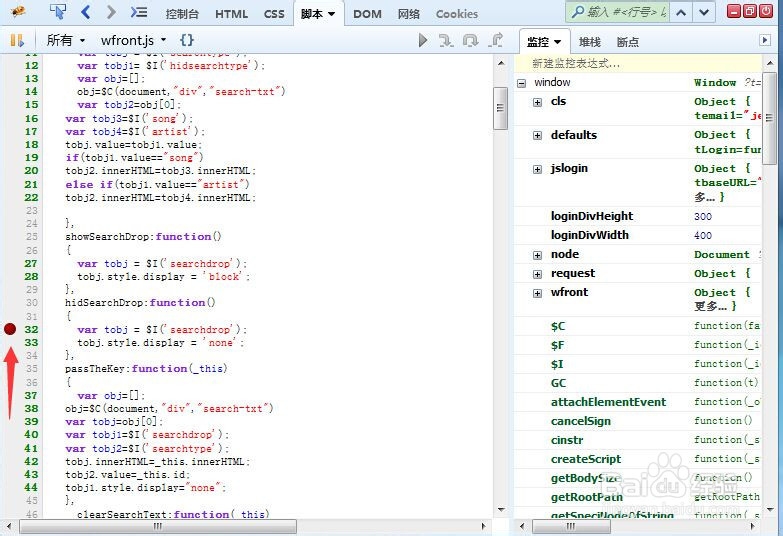Image resolution: width=783 pixels, height=536 pixels.
Task: Switch to the 断点 breakpoints tab
Action: (x=628, y=42)
